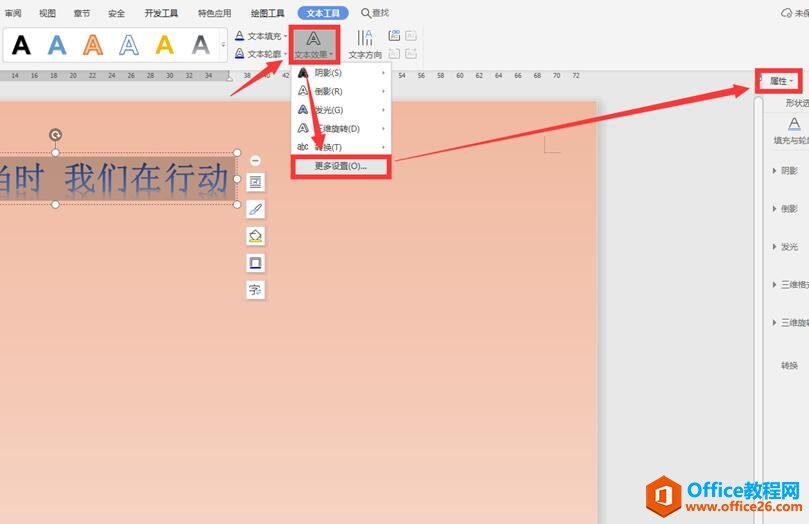Open the 安全 security tab
809x524 pixels.
pos(117,13)
